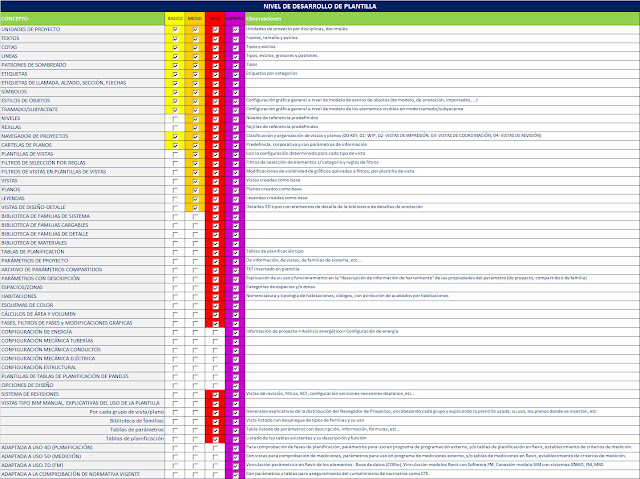Image resolution: width=640 pixels, height=479 pixels.
Task: Check BASICO box in LEYENDAS row
Action: point(175,197)
